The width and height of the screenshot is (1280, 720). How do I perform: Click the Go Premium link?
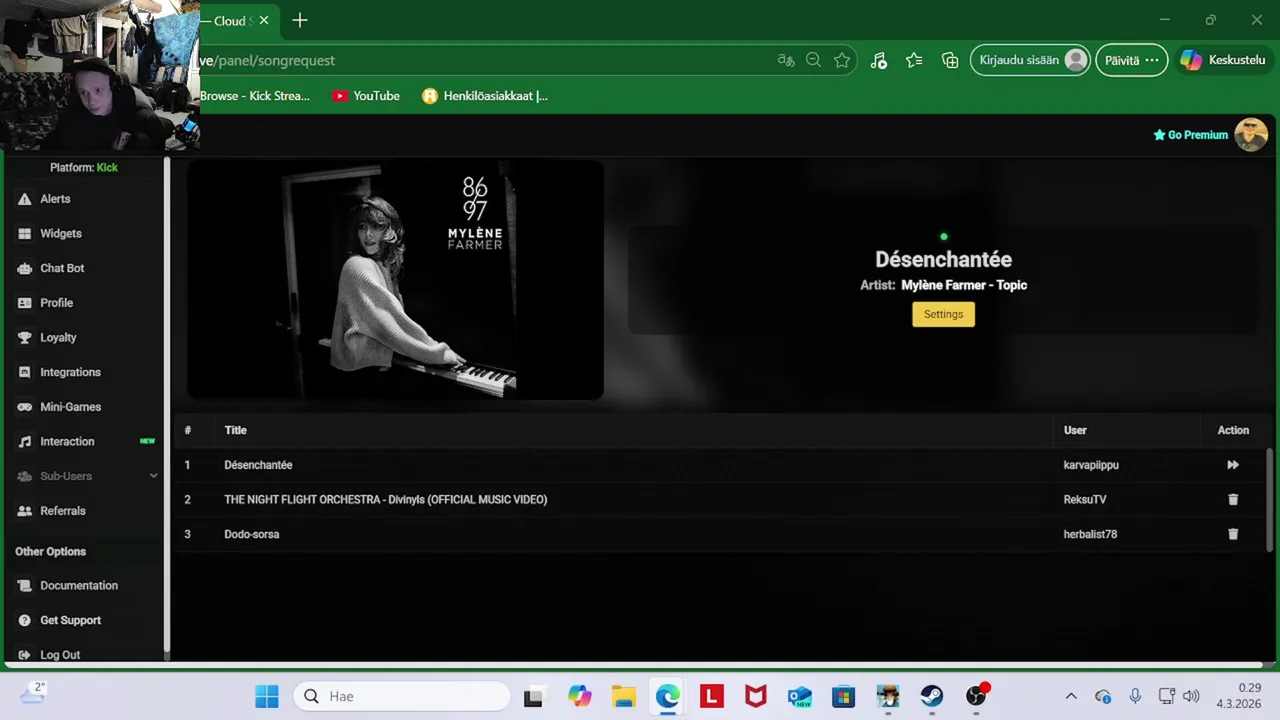[1190, 135]
